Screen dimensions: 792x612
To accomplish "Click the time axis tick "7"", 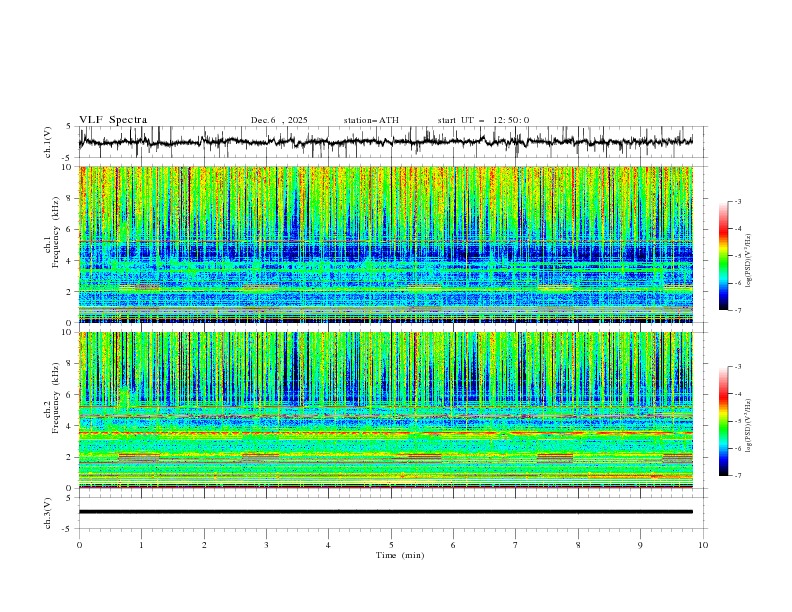I will point(516,545).
